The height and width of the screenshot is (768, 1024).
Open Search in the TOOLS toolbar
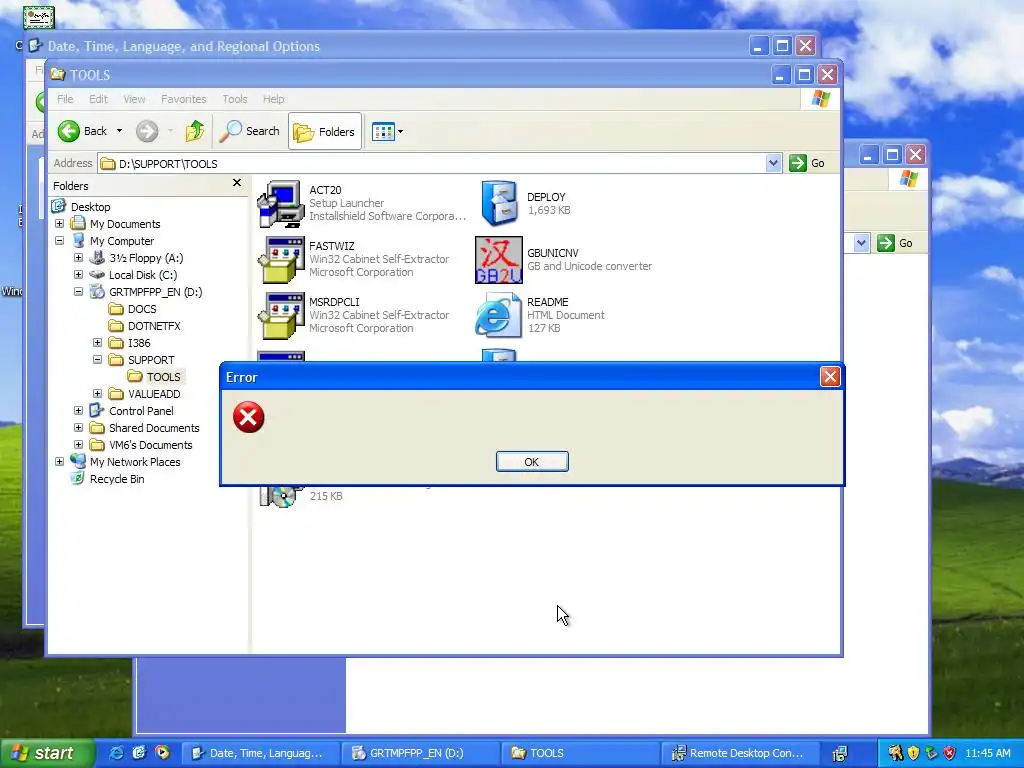click(x=249, y=131)
